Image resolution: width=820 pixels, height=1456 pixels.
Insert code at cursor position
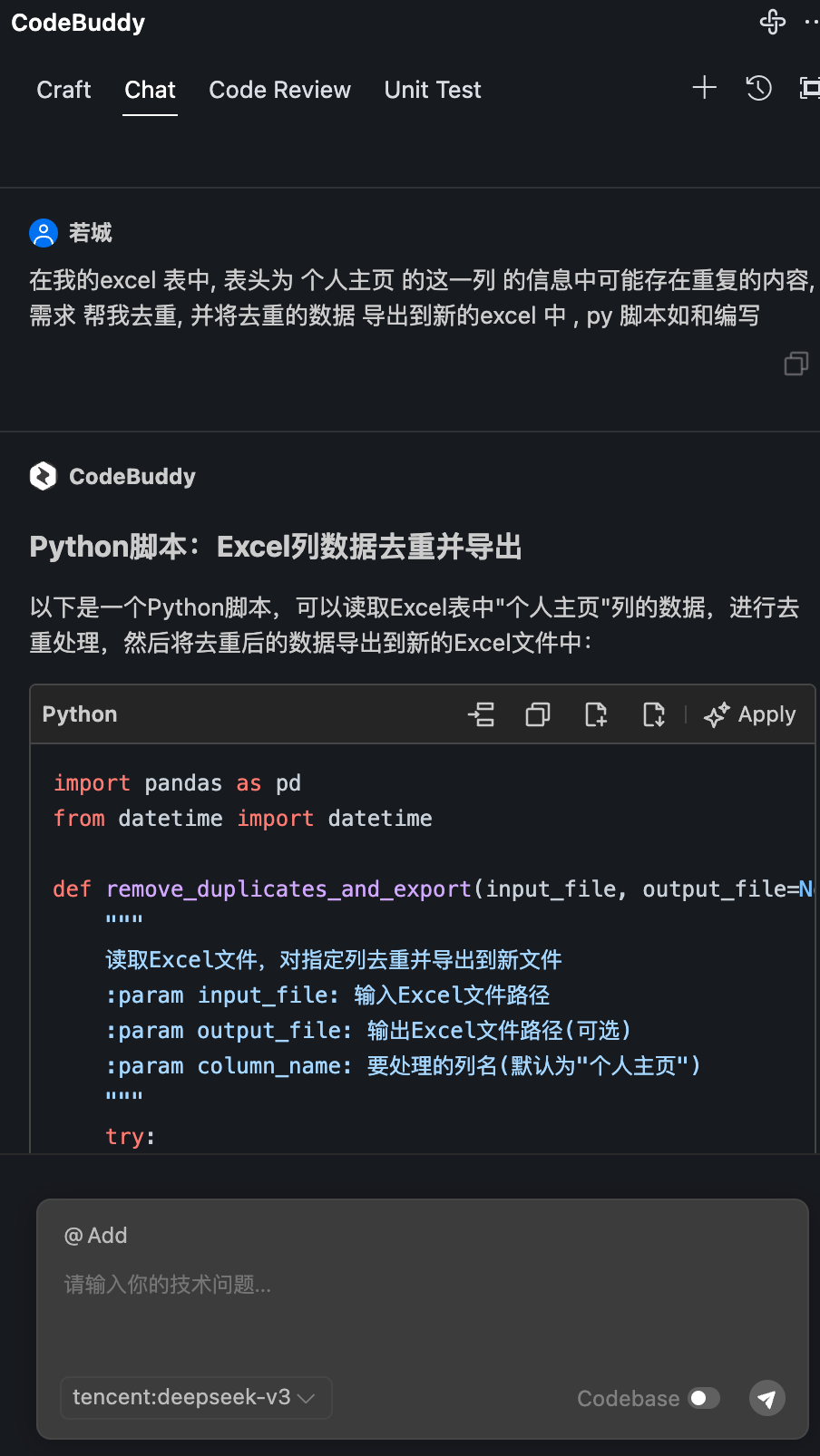coord(482,714)
